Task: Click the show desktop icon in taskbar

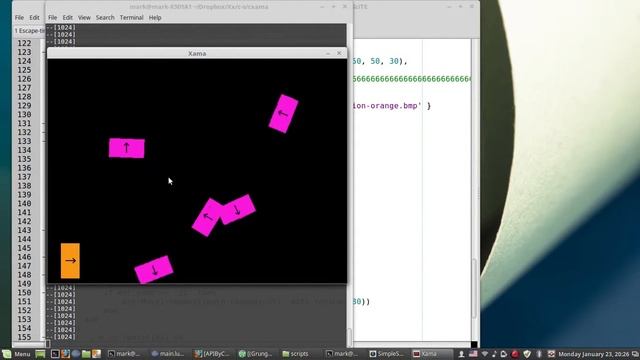Action: [40, 354]
